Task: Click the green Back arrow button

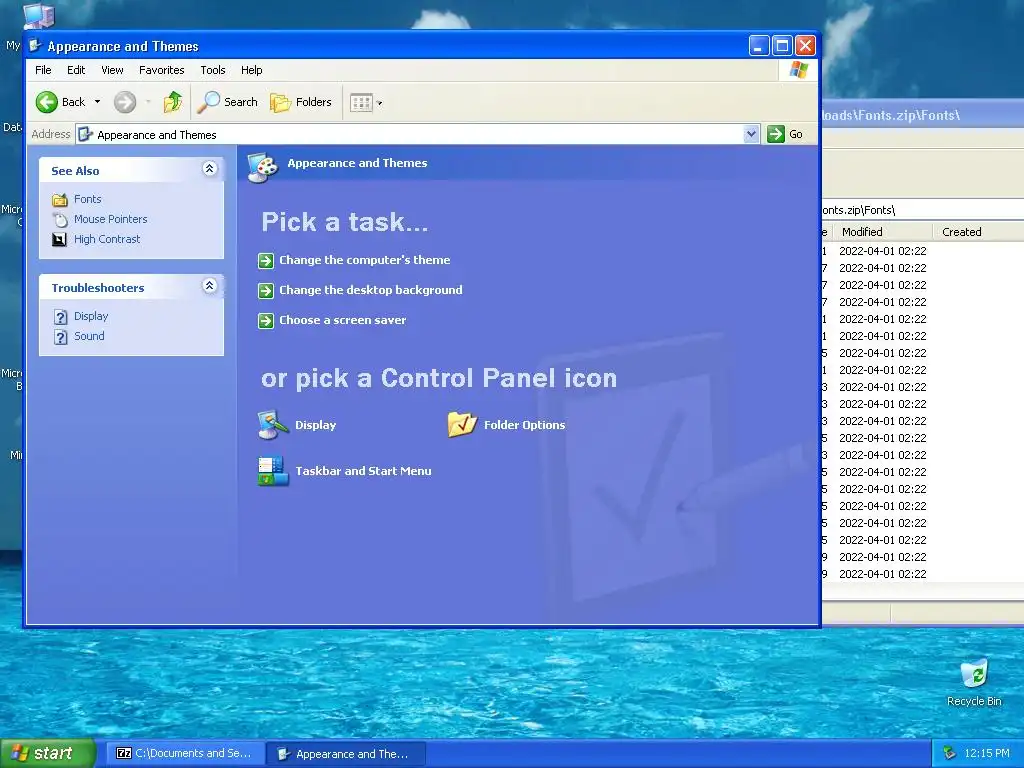Action: click(x=47, y=102)
